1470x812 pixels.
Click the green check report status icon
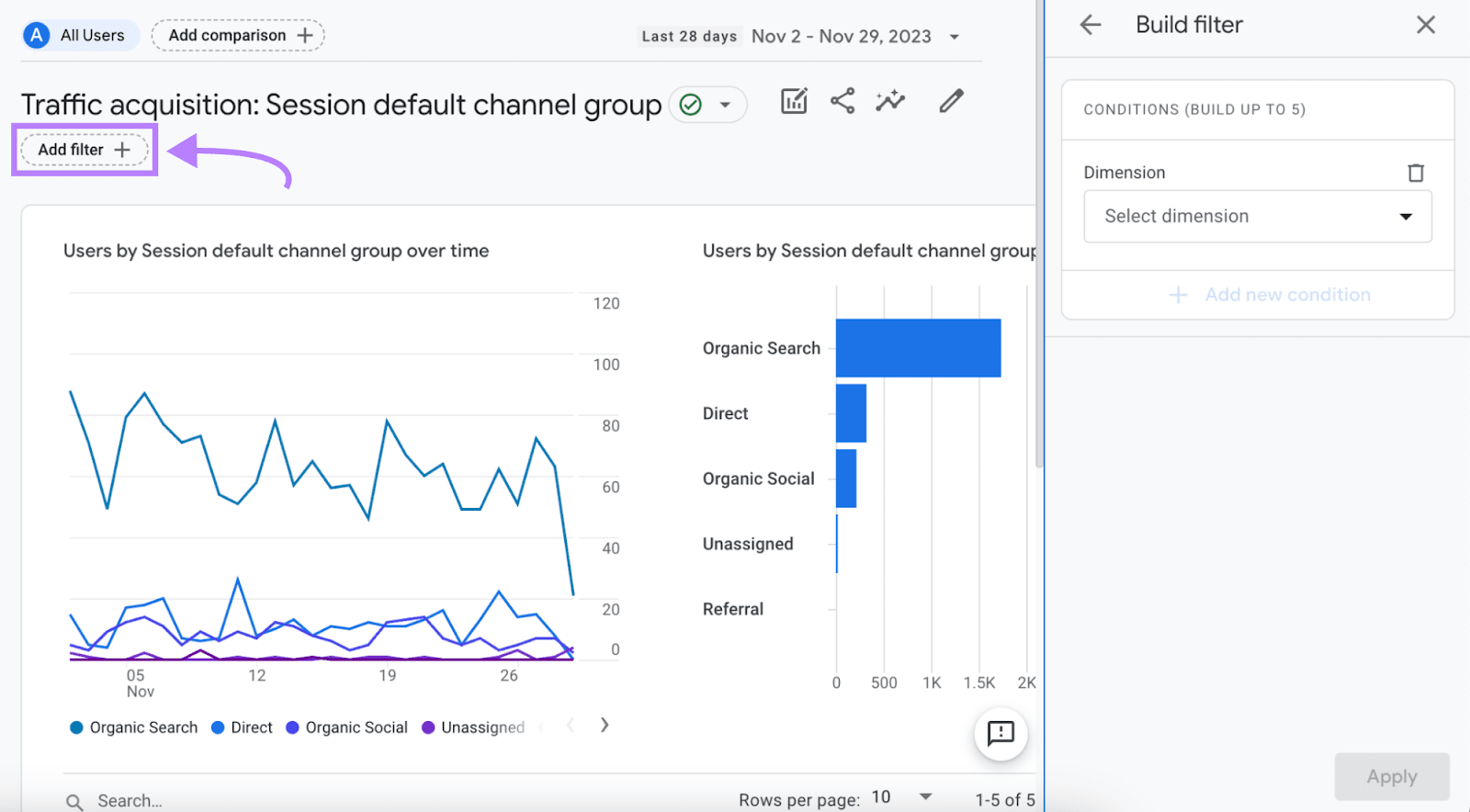(691, 105)
